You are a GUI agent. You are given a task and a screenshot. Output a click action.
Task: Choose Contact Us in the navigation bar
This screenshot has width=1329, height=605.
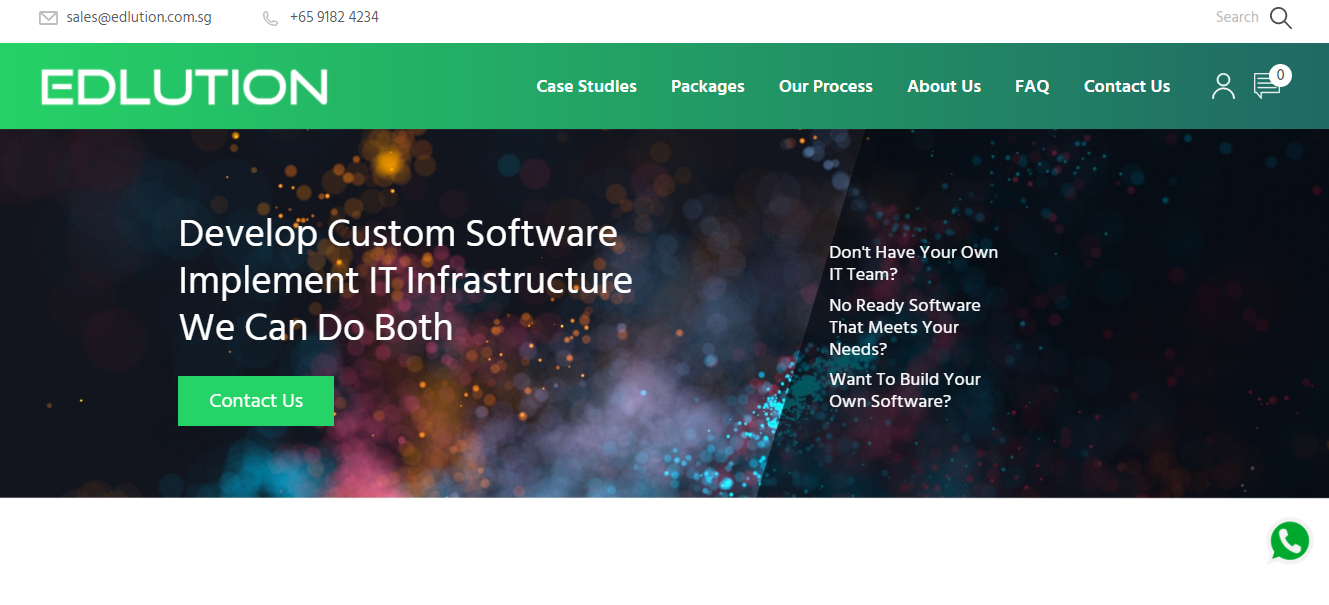coord(1127,86)
